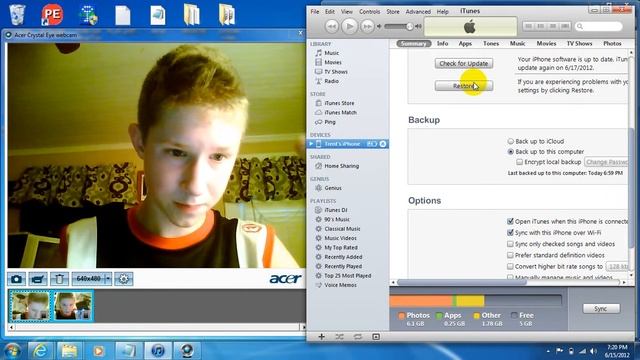Click the iTunes search field

click(x=599, y=27)
